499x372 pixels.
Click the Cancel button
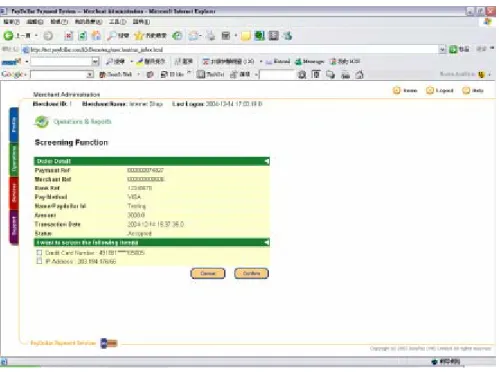tap(208, 273)
